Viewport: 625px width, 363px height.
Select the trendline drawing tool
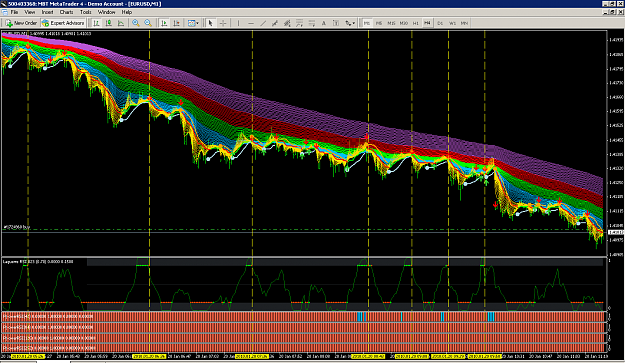(x=263, y=23)
